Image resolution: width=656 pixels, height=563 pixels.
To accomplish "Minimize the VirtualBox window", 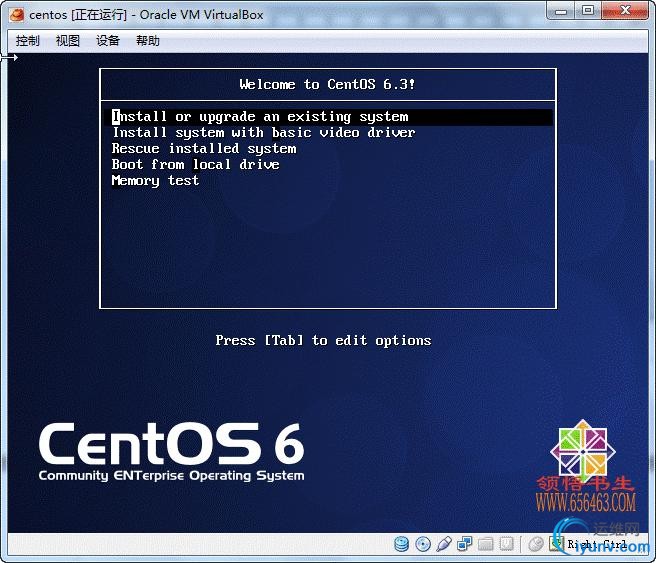I will pos(561,11).
